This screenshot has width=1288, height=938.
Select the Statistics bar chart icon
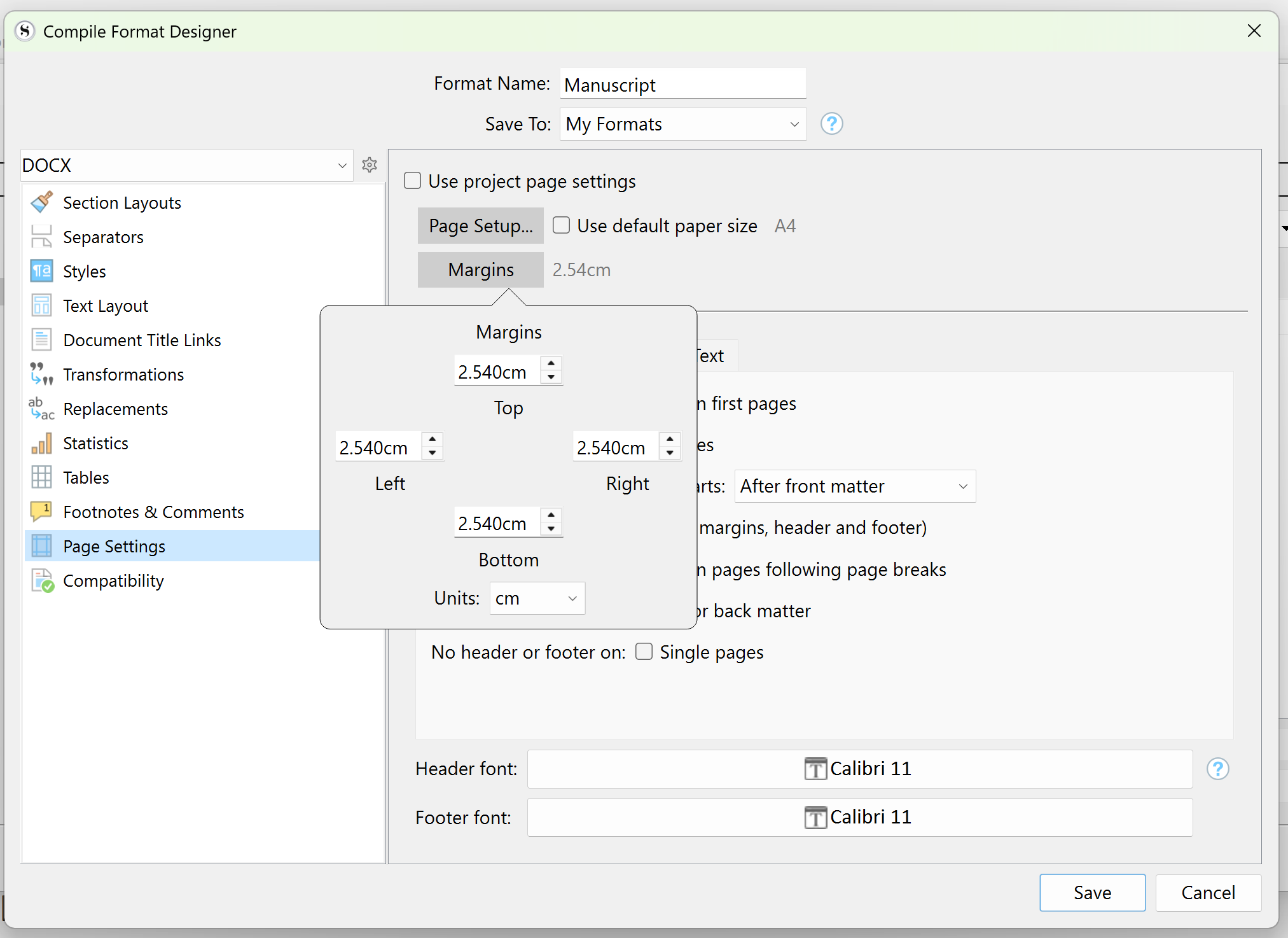[41, 443]
